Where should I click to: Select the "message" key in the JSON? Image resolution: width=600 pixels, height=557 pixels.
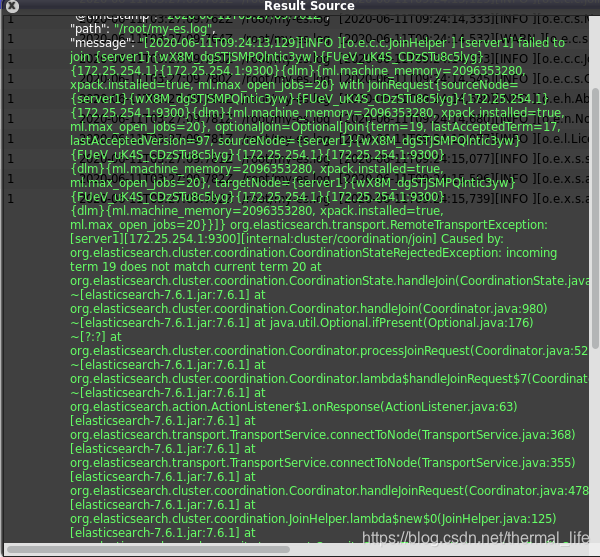coord(100,43)
